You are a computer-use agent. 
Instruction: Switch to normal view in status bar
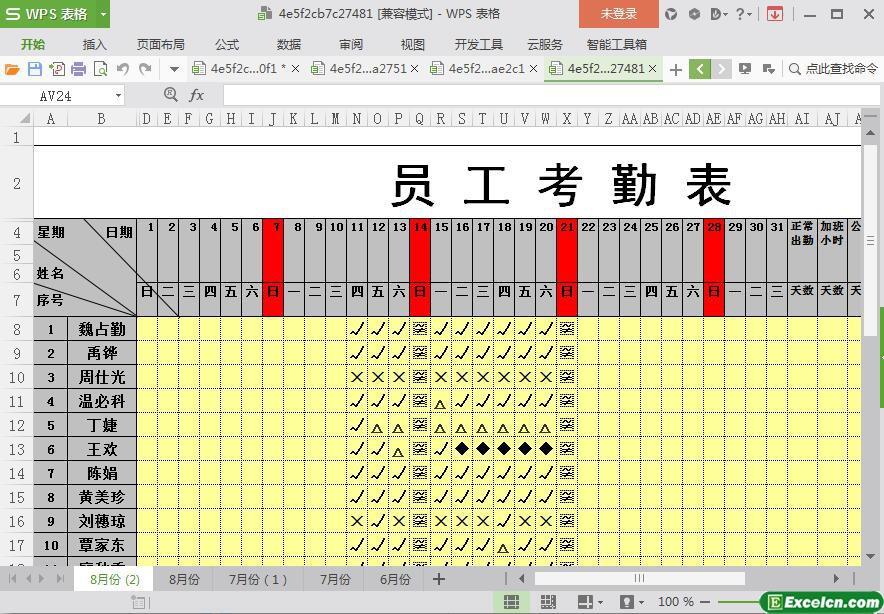pyautogui.click(x=511, y=602)
